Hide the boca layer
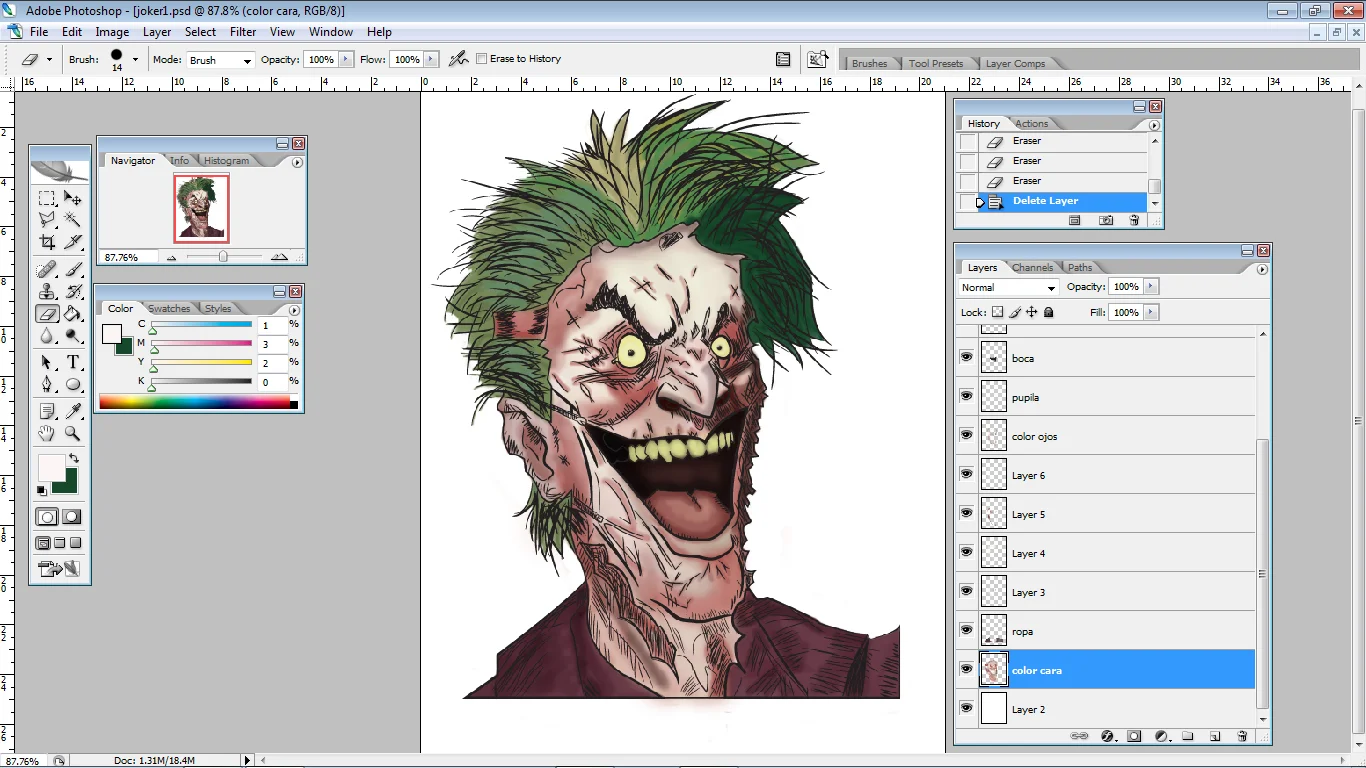The height and width of the screenshot is (768, 1366). point(966,357)
